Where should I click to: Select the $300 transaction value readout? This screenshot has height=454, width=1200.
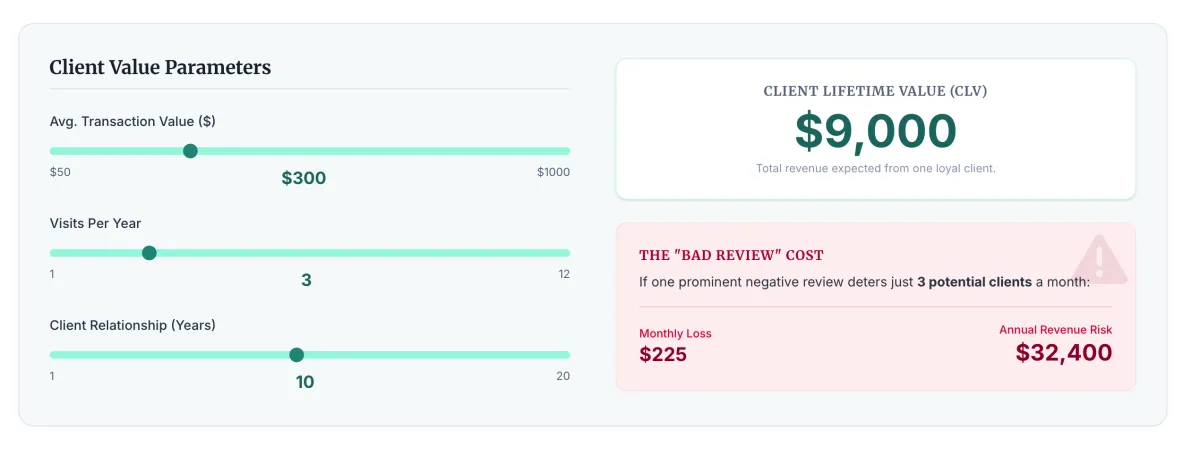point(304,178)
